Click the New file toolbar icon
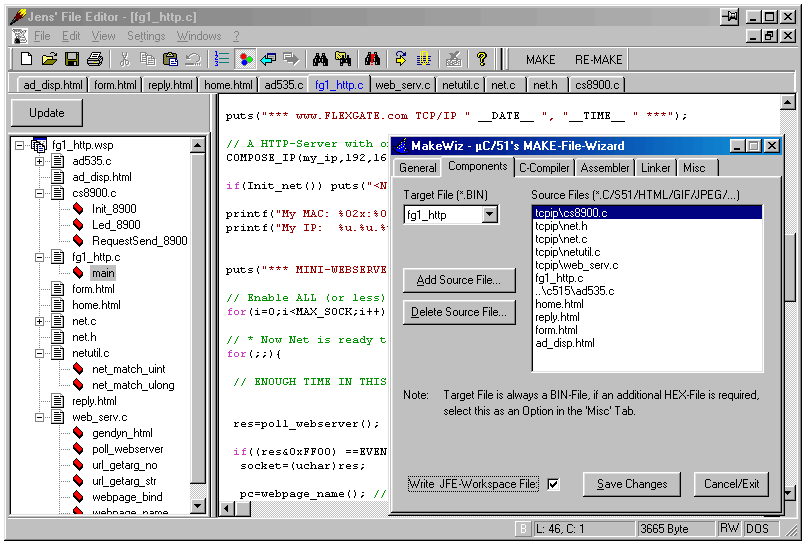This screenshot has width=811, height=549. pos(26,59)
